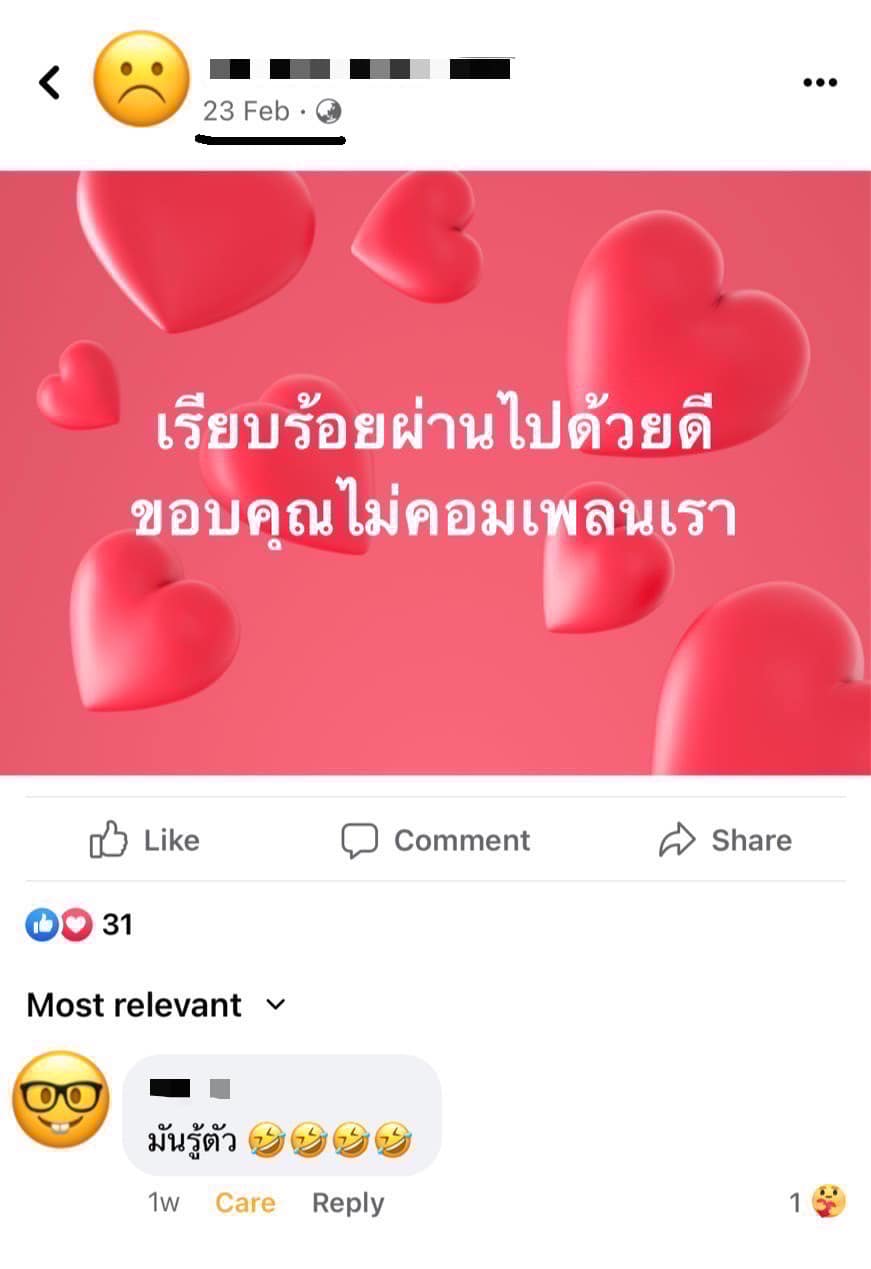Click the 23 Feb post date
871x1269 pixels.
(x=246, y=111)
